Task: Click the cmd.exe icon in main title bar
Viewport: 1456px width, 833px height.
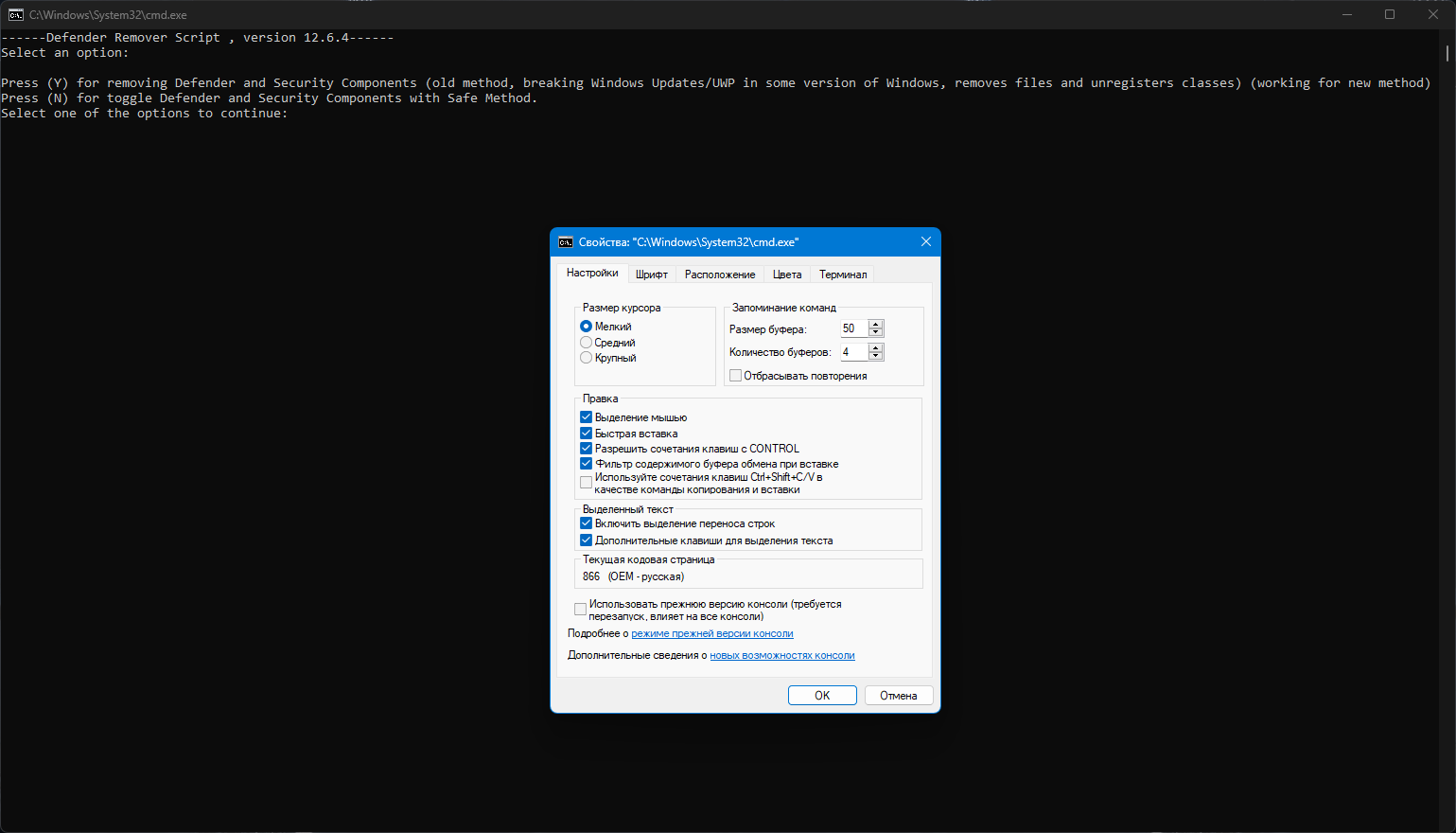Action: [16, 14]
